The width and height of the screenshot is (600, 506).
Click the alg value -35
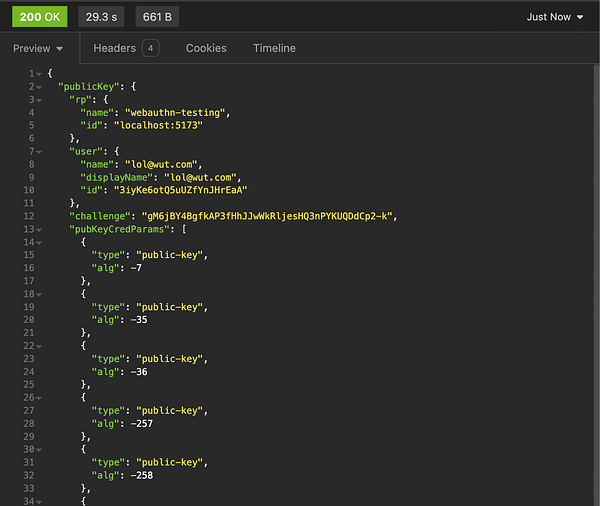[x=139, y=320]
